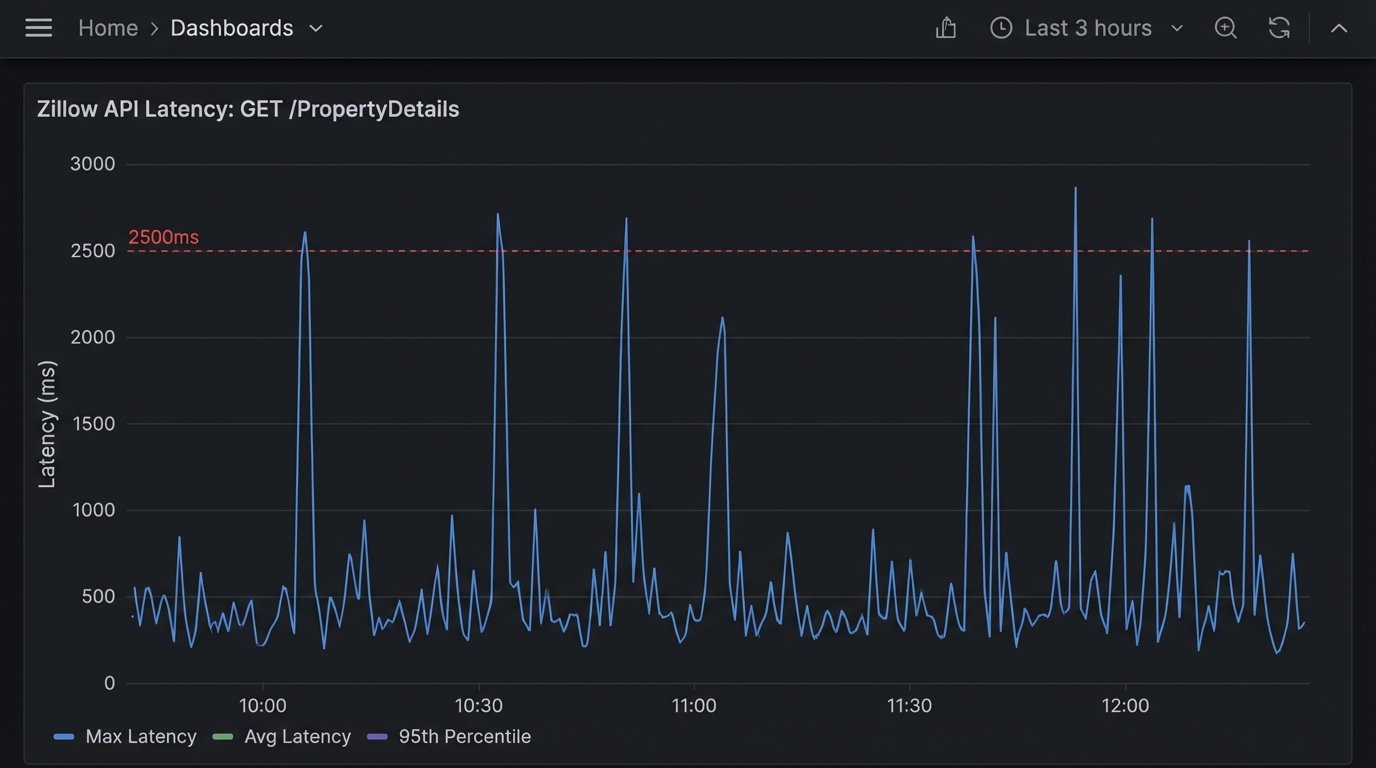Collapse the top bar with the up chevron

(1339, 28)
